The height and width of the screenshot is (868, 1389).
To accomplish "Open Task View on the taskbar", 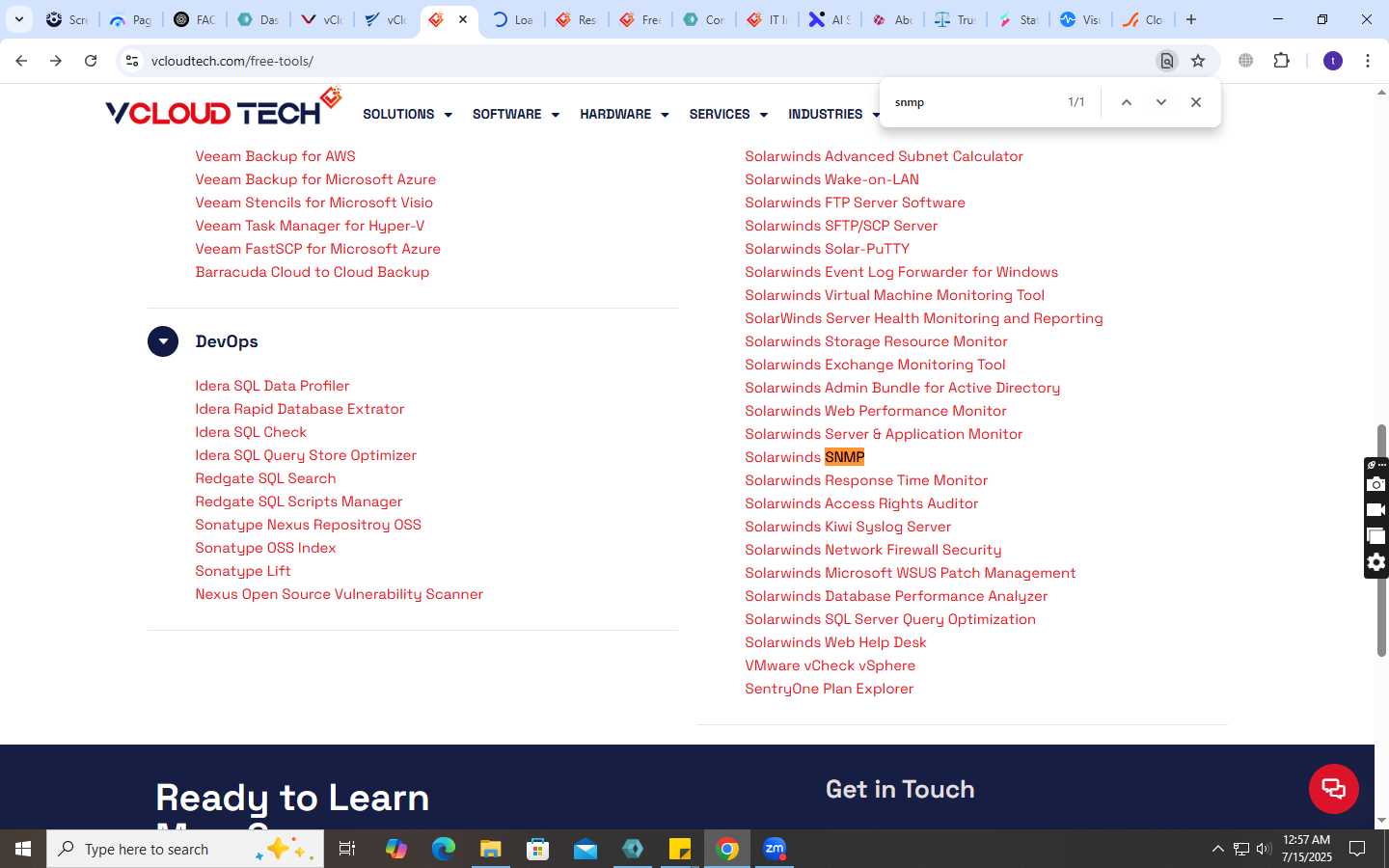I will point(347,849).
